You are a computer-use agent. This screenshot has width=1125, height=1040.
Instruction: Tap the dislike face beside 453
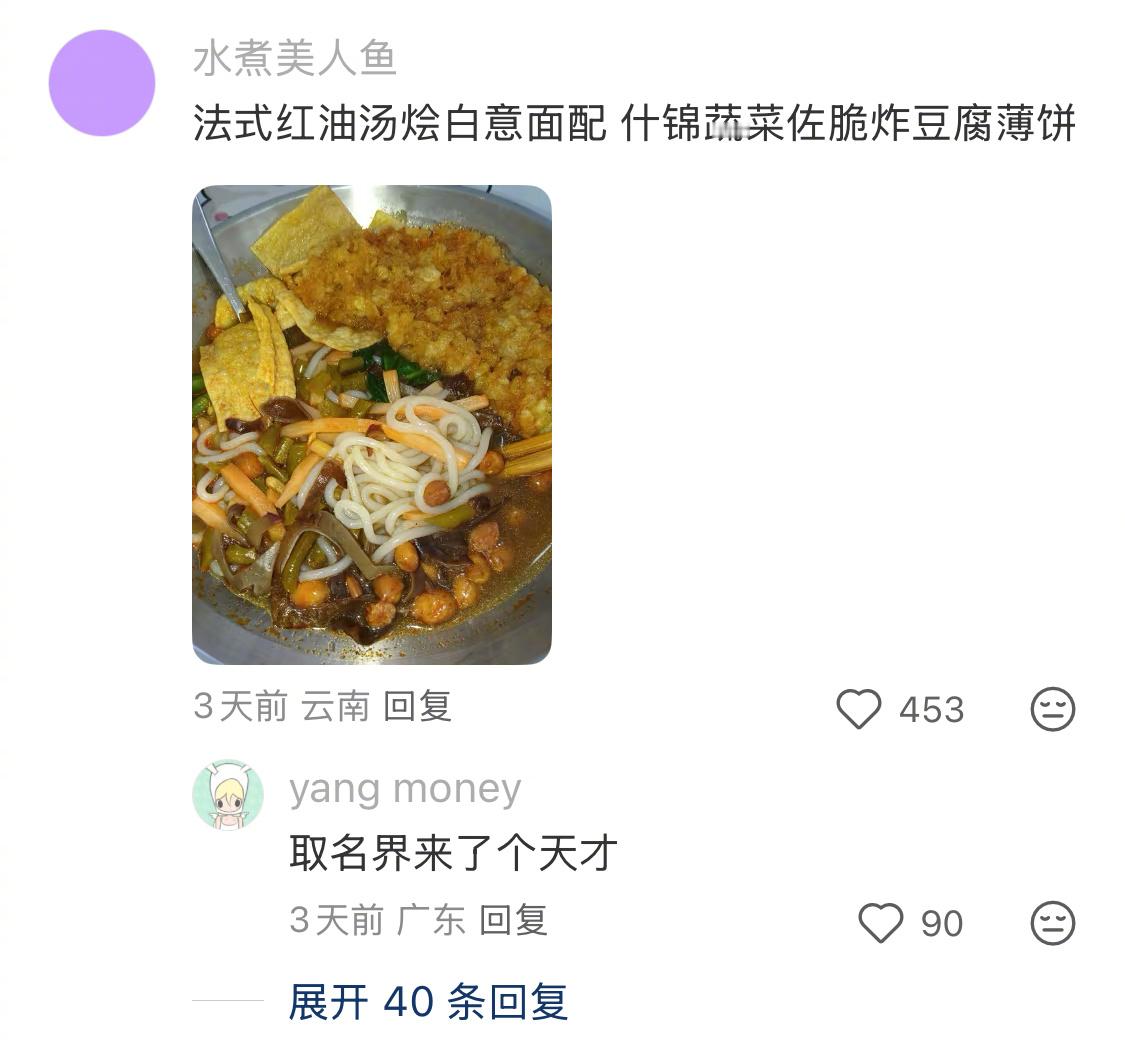click(x=1053, y=709)
